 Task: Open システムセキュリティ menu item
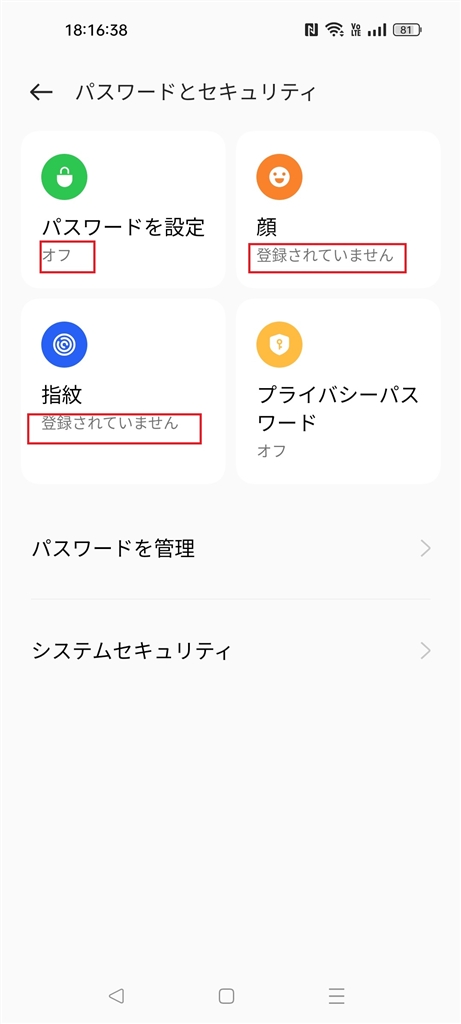(230, 650)
